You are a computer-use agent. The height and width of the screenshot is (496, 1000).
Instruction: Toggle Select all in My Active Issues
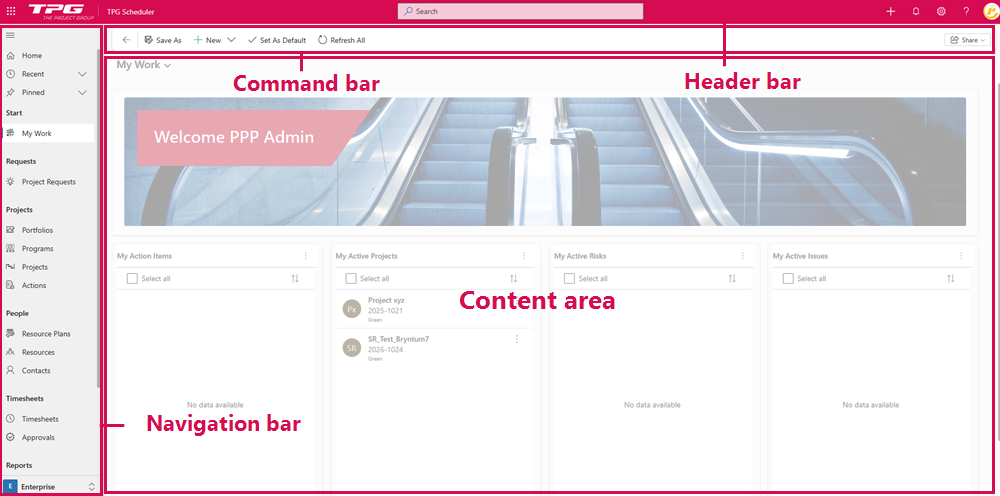(788, 279)
